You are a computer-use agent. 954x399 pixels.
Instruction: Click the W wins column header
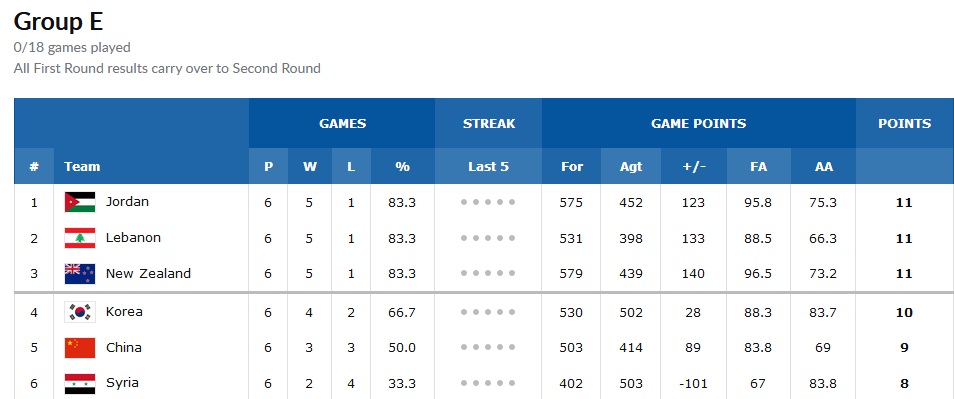click(x=310, y=166)
